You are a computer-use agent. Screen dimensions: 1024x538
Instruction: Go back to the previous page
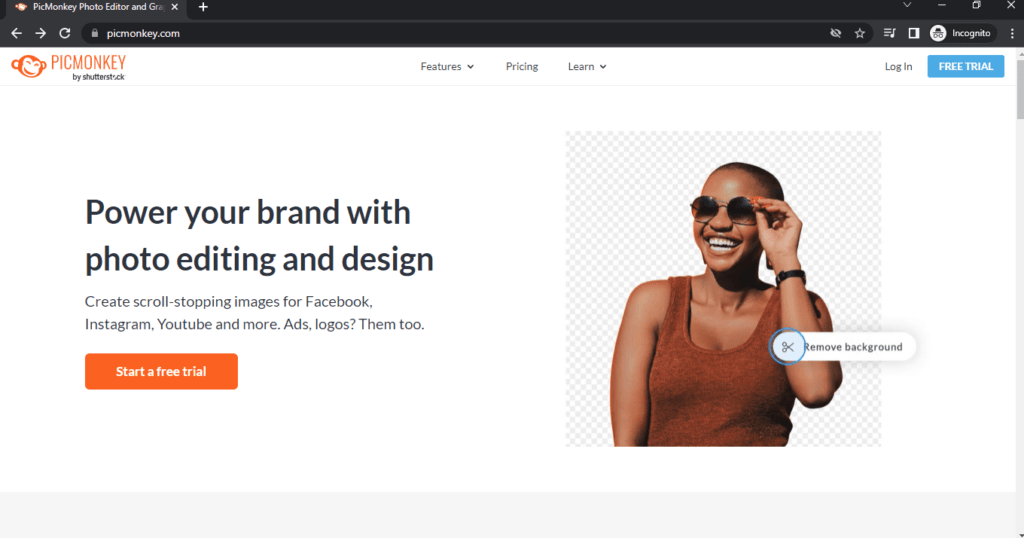coord(16,33)
